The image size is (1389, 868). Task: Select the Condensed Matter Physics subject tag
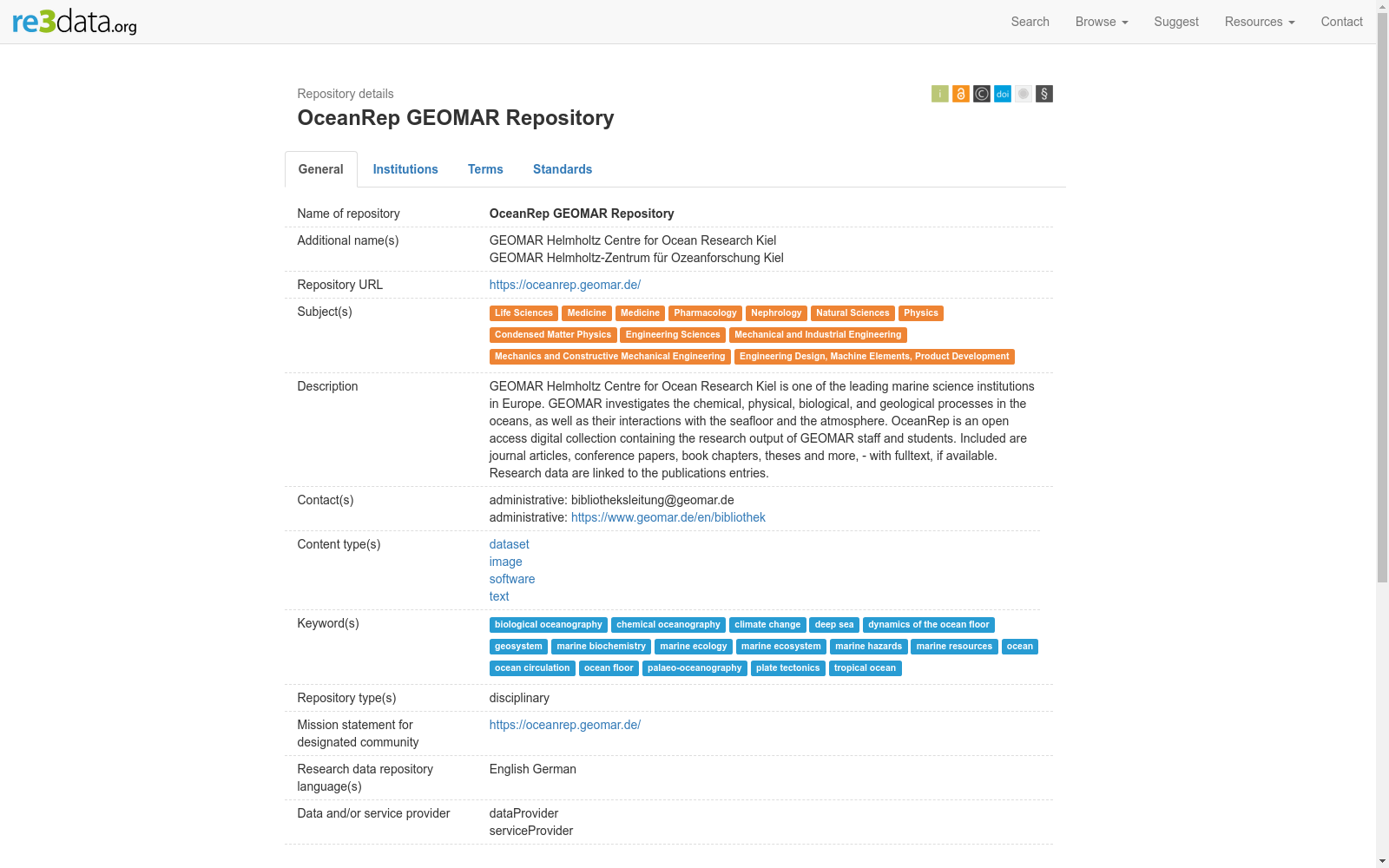(553, 335)
